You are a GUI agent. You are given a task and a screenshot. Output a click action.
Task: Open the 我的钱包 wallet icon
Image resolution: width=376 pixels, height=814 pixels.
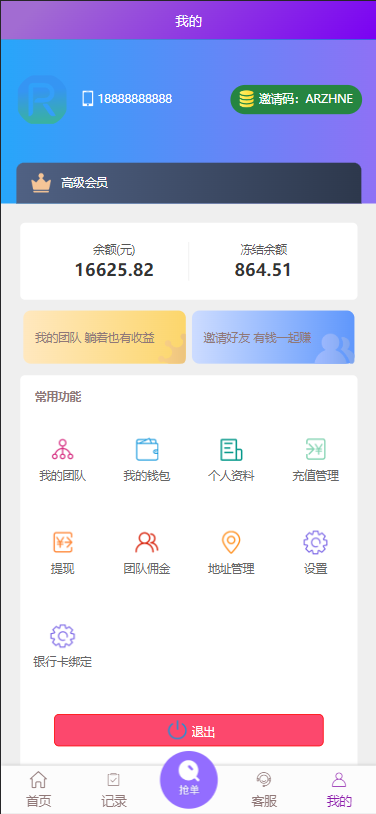click(147, 450)
